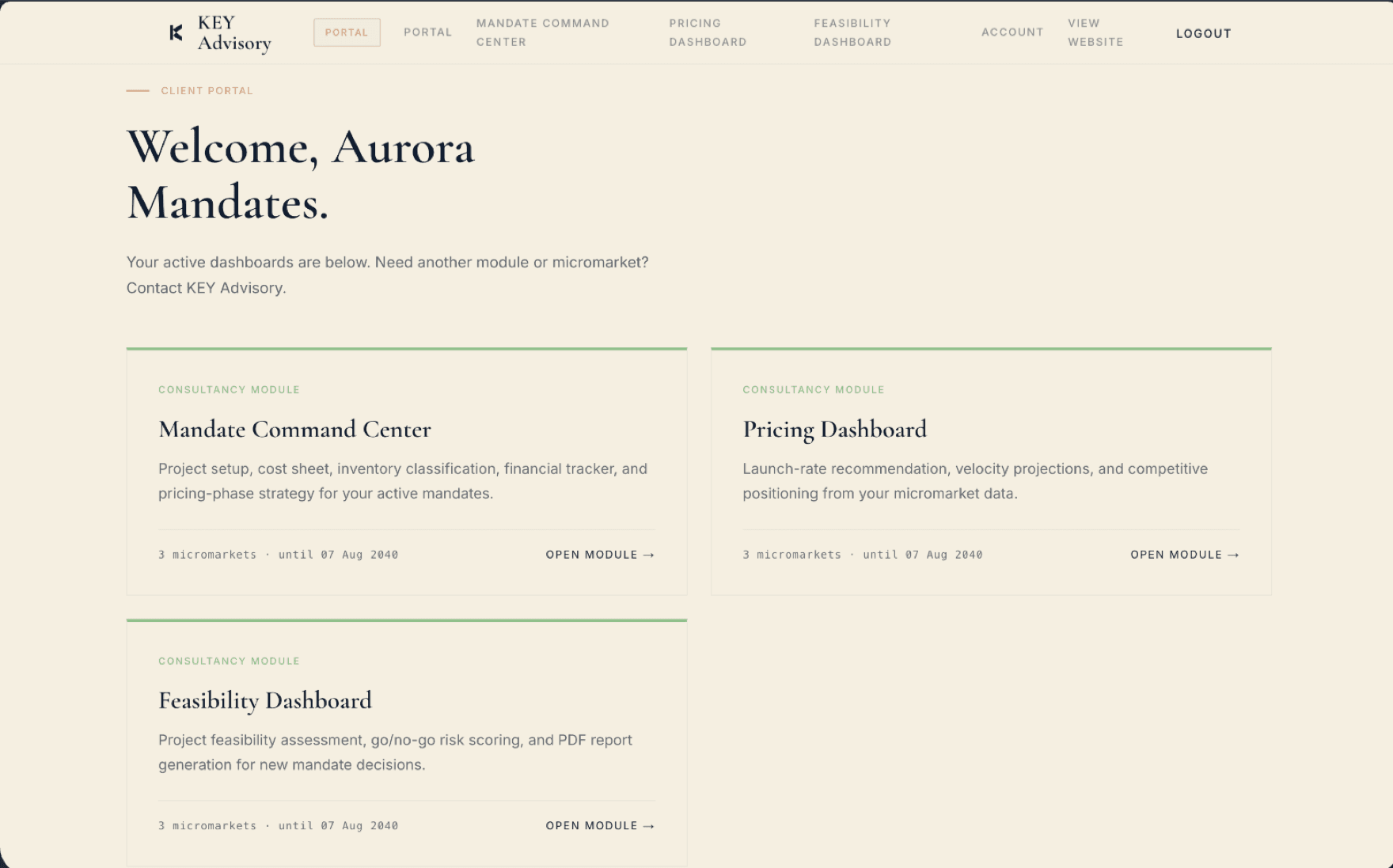1393x868 pixels.
Task: Open Module for Pricing Dashboard card
Action: click(x=1185, y=555)
